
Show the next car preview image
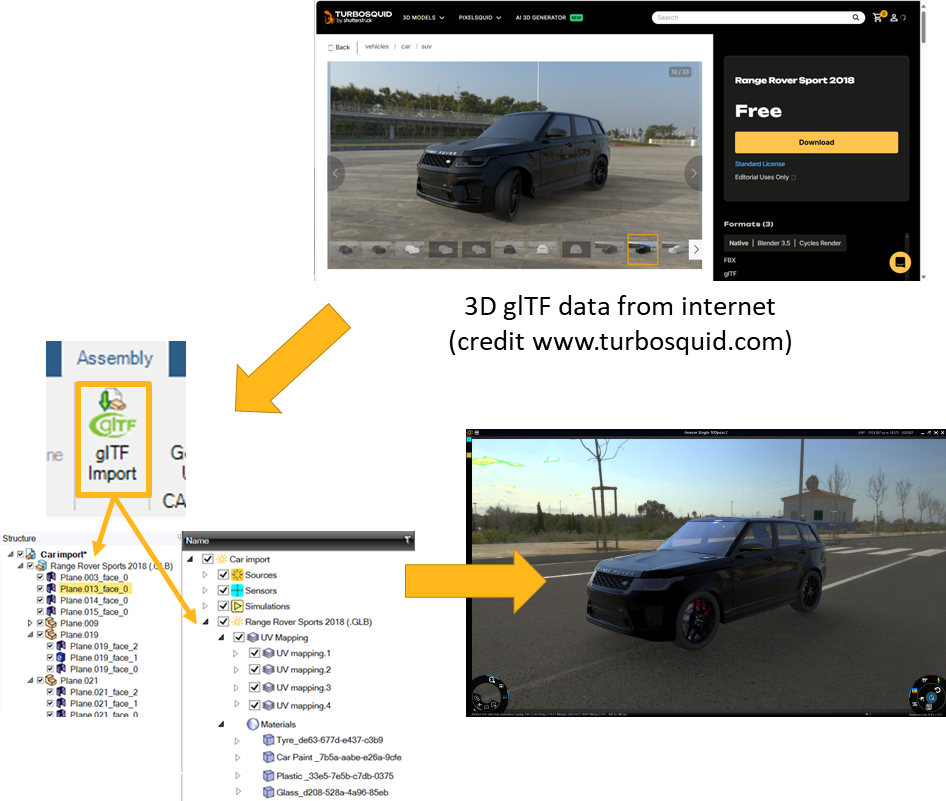pos(694,173)
